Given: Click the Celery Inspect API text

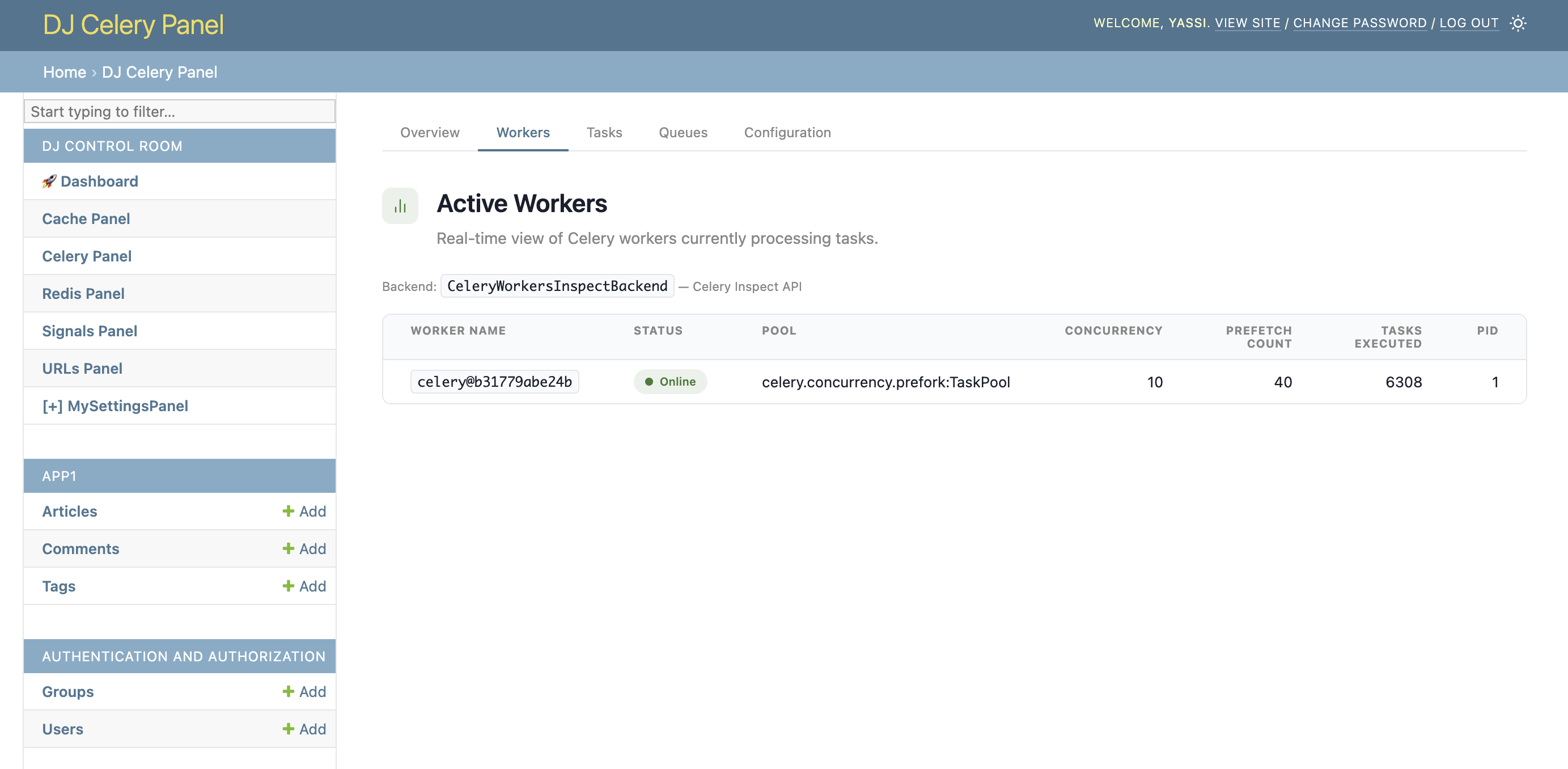Looking at the screenshot, I should [747, 286].
